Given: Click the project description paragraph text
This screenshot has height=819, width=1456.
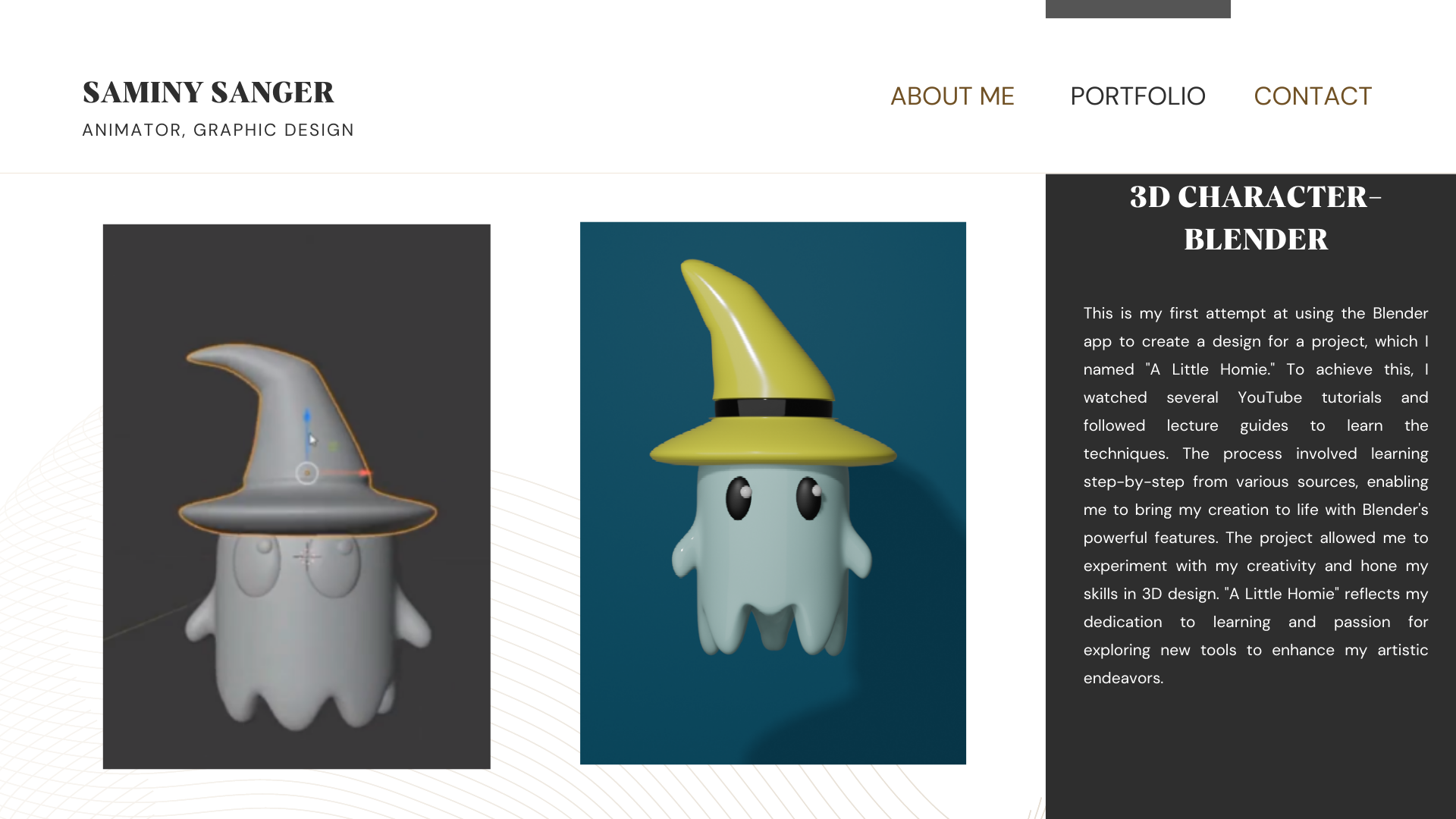Looking at the screenshot, I should point(1256,495).
